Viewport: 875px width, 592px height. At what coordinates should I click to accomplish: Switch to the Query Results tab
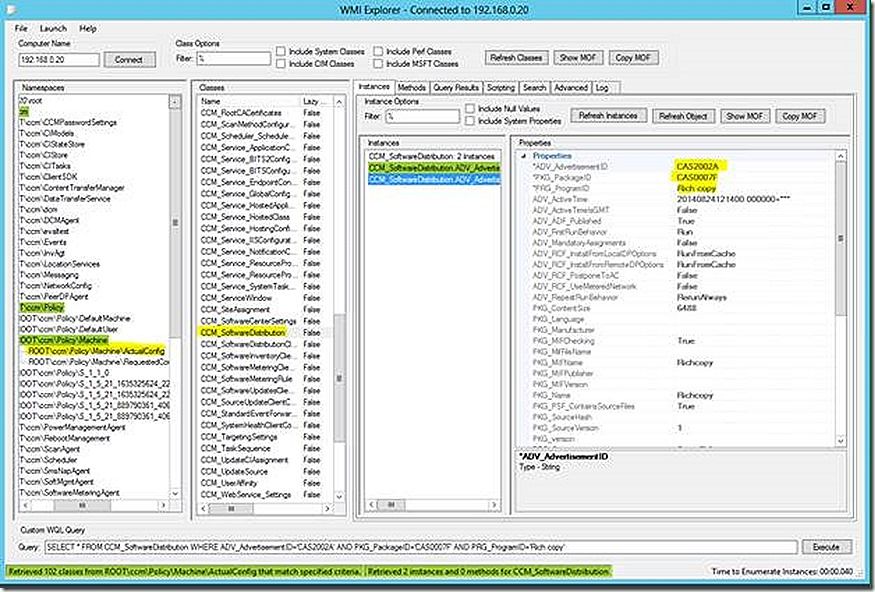[456, 88]
